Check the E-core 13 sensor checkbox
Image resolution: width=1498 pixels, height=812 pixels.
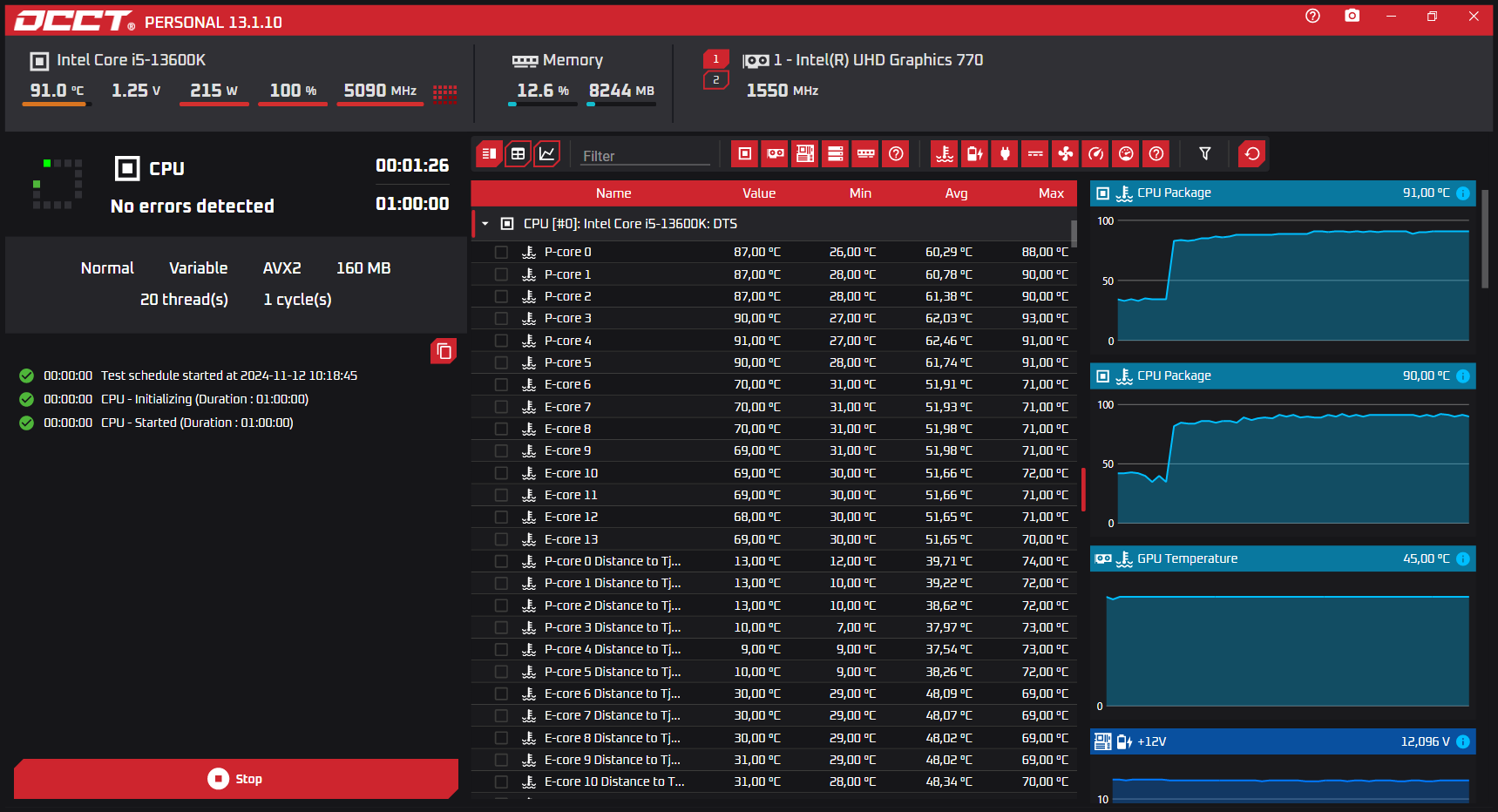501,539
